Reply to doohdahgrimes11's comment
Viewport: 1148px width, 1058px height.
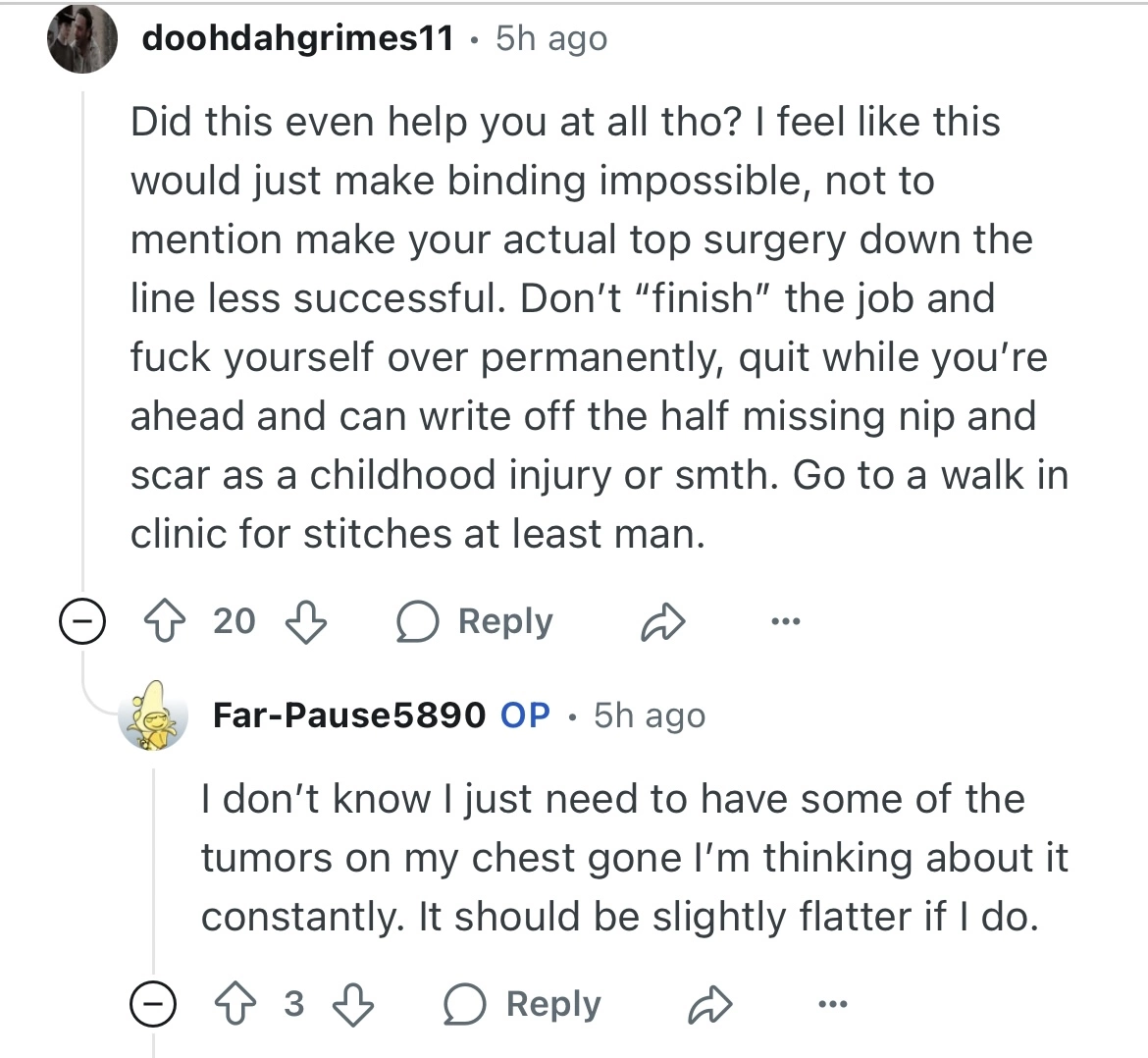[x=475, y=622]
